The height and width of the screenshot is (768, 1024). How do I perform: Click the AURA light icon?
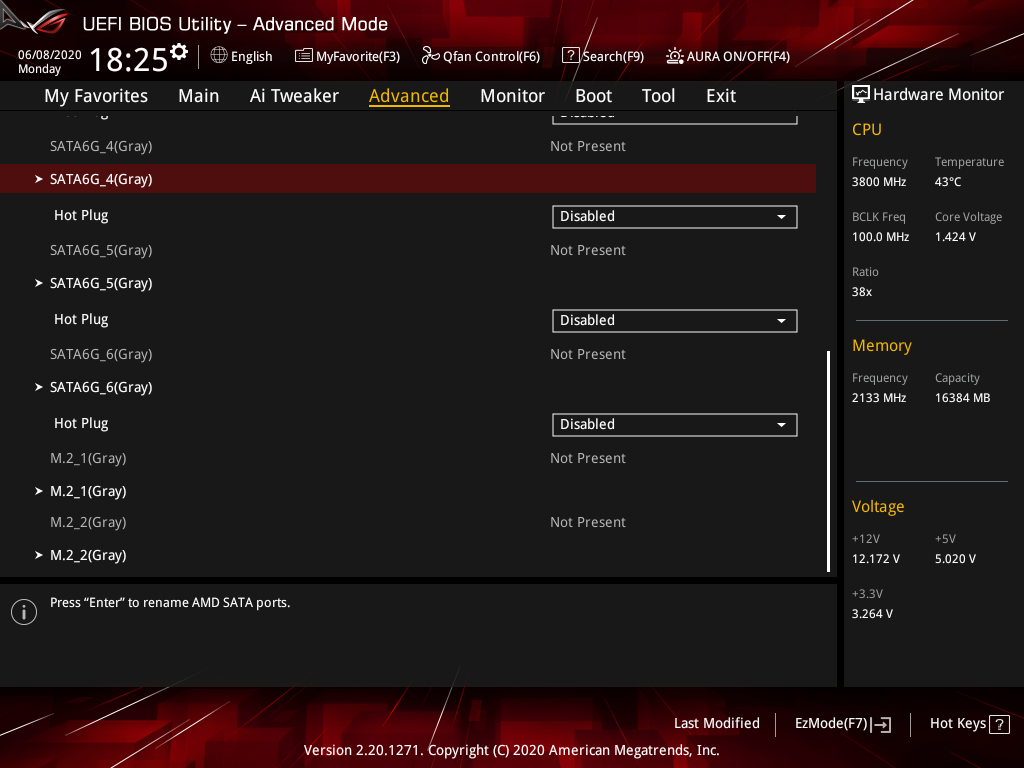pyautogui.click(x=675, y=56)
